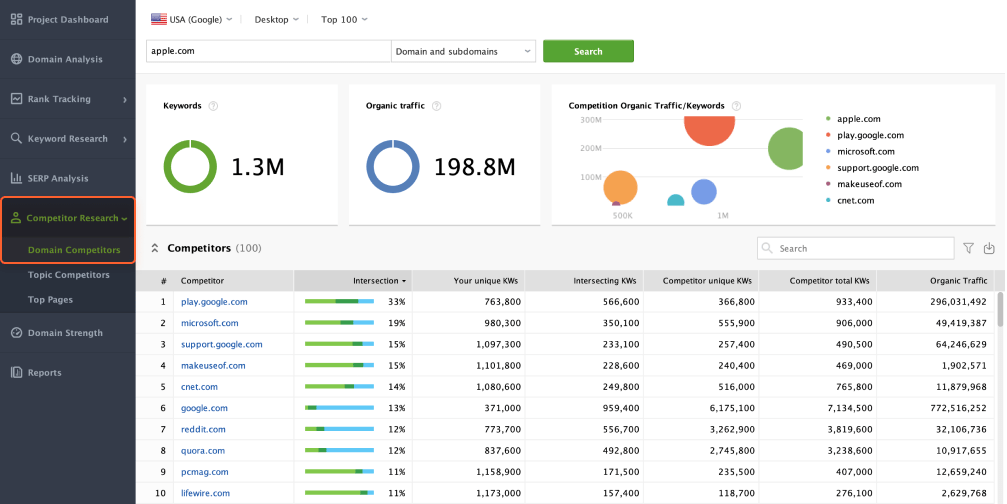The image size is (1007, 504).
Task: Open quora.com competitor link
Action: 203,451
